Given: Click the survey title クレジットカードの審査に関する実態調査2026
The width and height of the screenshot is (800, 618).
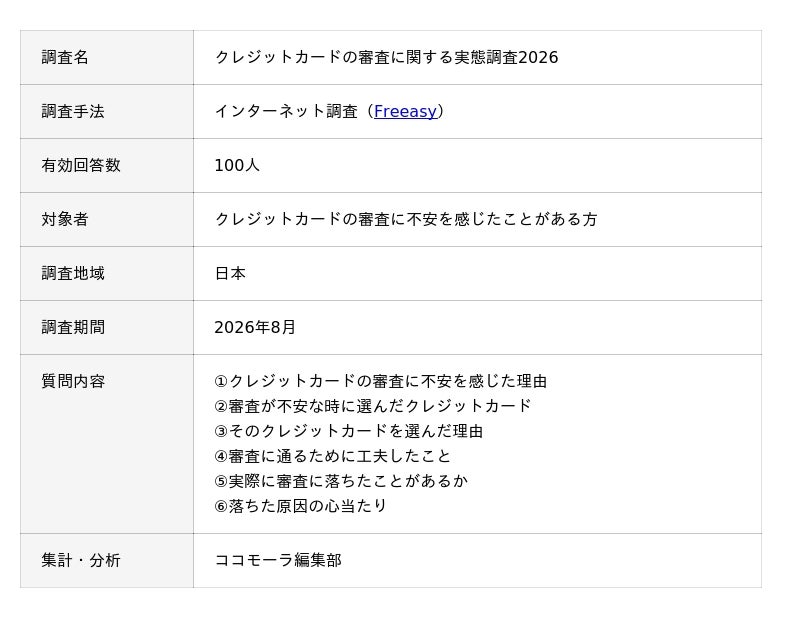Looking at the screenshot, I should point(386,57).
